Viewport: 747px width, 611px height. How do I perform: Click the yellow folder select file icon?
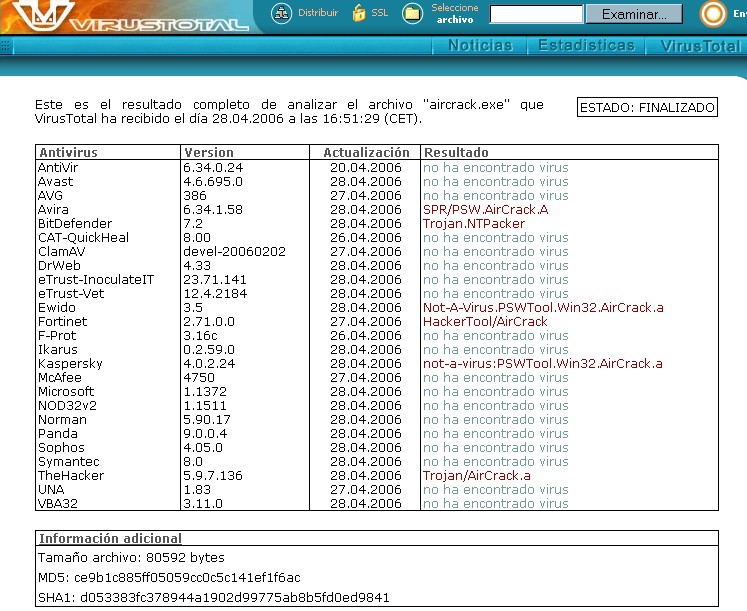pos(413,13)
